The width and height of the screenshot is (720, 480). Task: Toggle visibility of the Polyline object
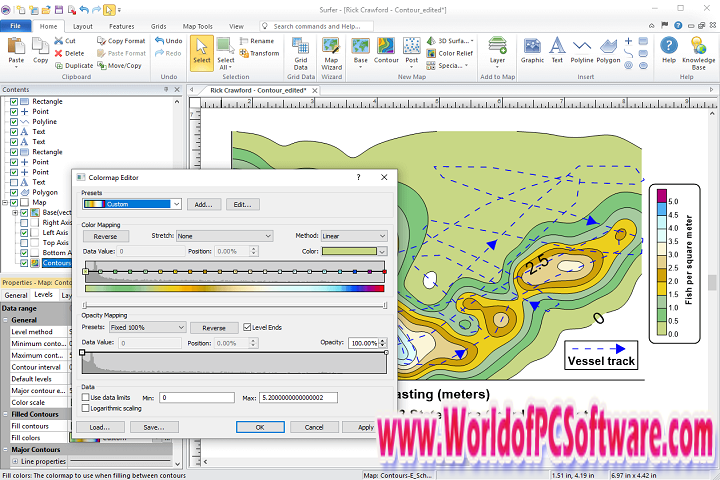(14, 122)
